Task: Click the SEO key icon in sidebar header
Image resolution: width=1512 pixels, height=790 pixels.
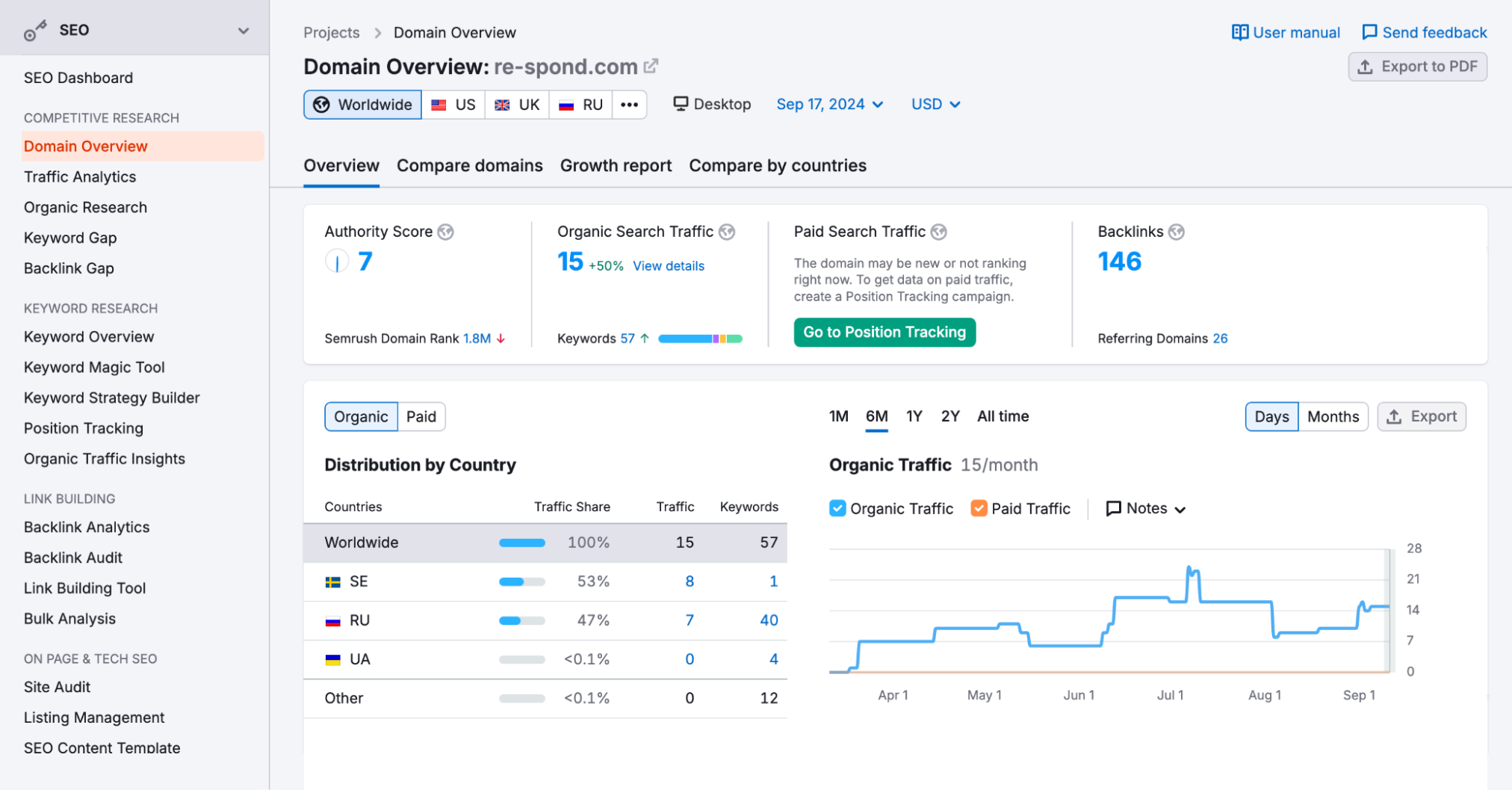Action: (x=34, y=31)
